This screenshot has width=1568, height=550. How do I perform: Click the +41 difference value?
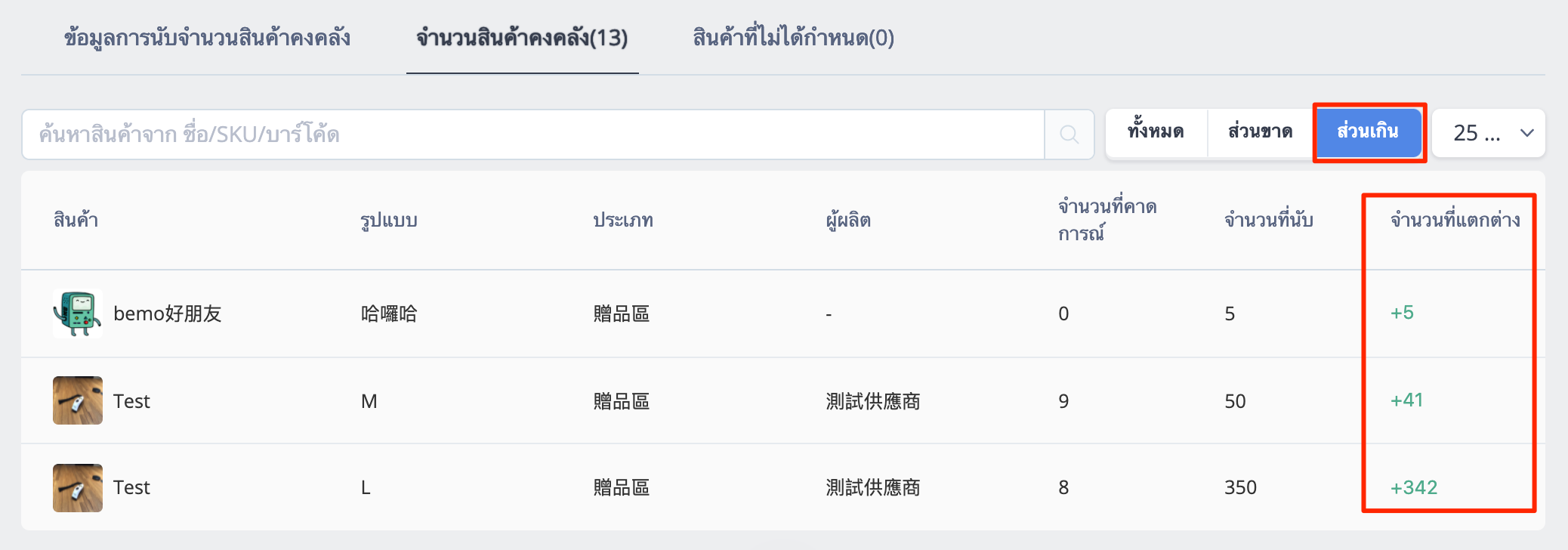click(1406, 400)
